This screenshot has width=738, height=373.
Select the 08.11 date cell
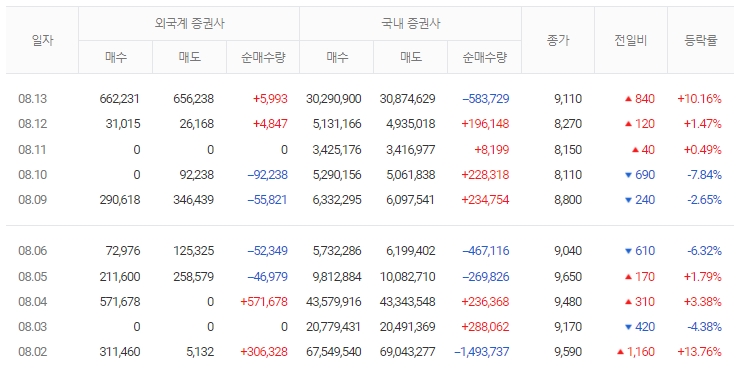(32, 150)
